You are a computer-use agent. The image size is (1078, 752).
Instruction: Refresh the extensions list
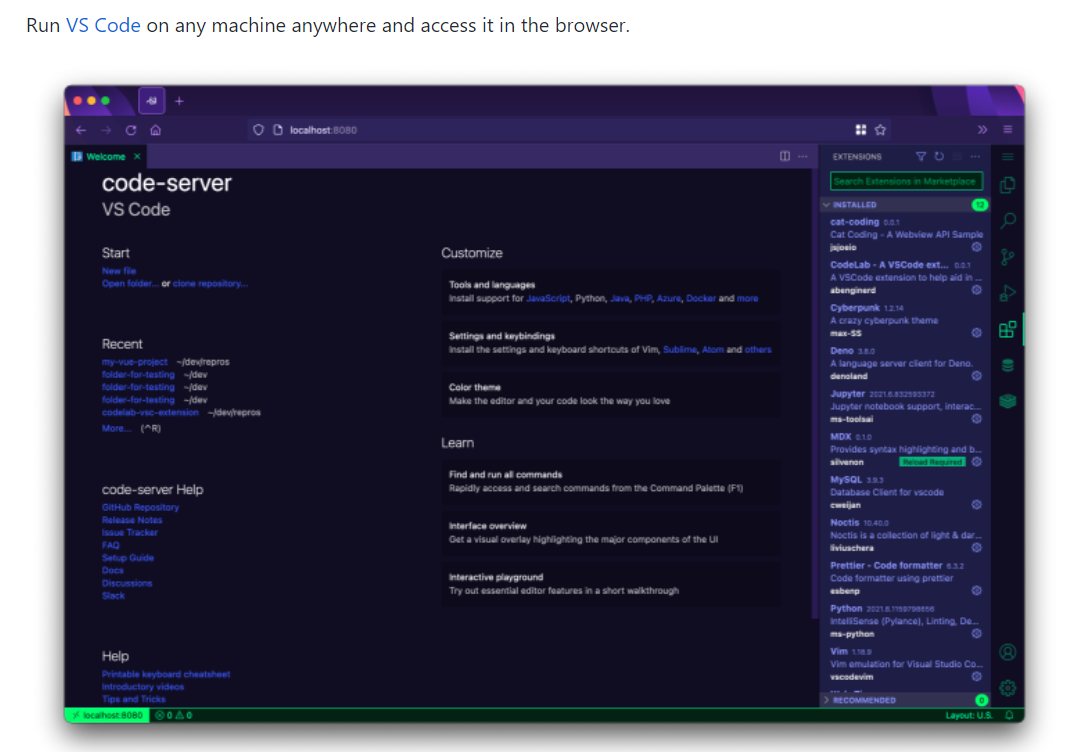pyautogui.click(x=938, y=157)
